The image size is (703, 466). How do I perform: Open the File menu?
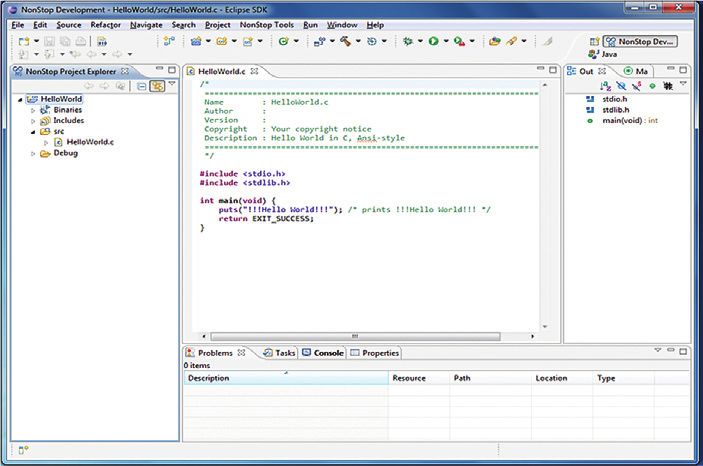click(x=17, y=25)
